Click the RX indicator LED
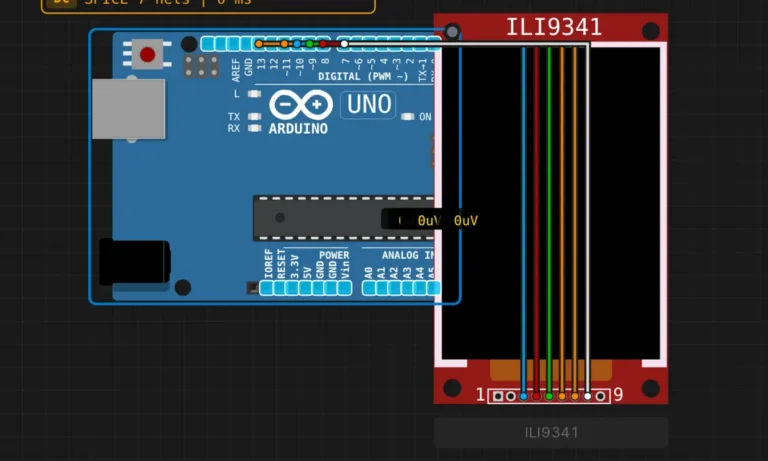Image resolution: width=768 pixels, height=461 pixels. (x=254, y=128)
